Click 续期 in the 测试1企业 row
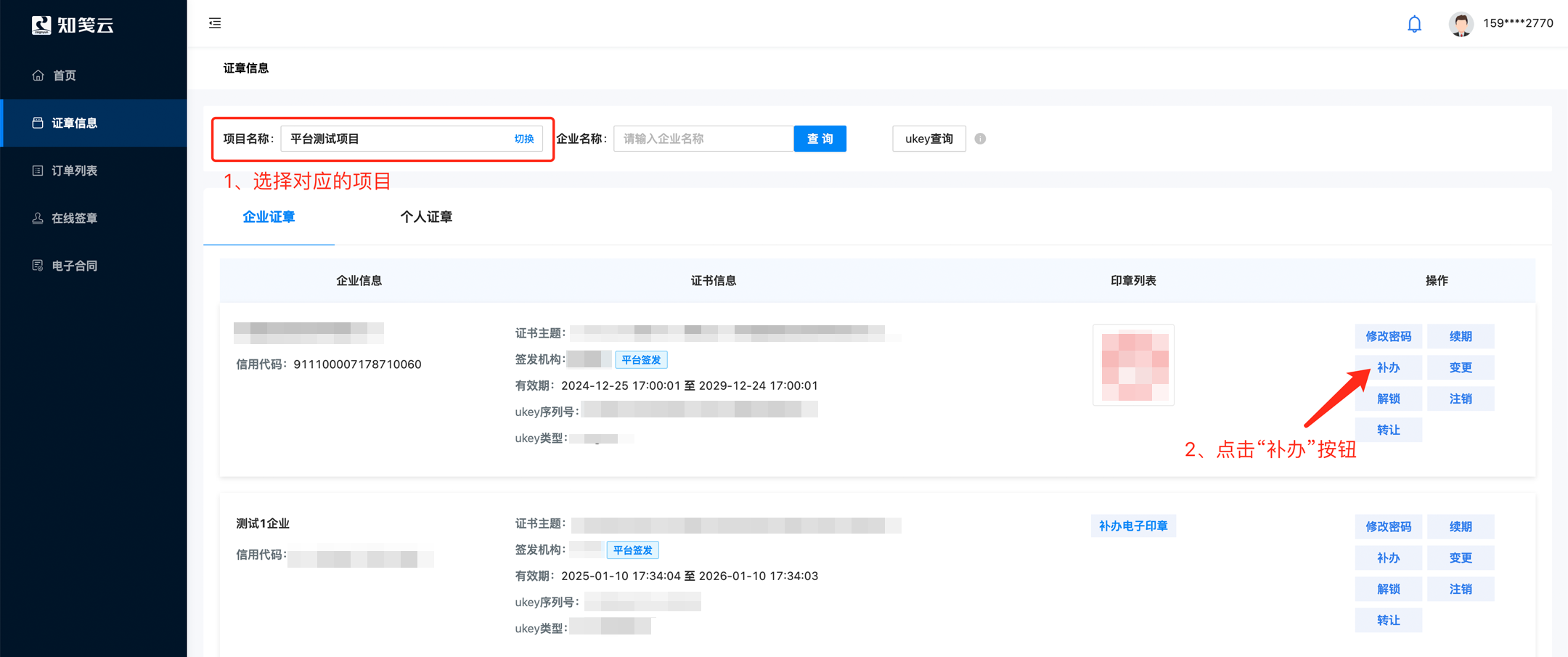The image size is (1568, 657). (1461, 526)
